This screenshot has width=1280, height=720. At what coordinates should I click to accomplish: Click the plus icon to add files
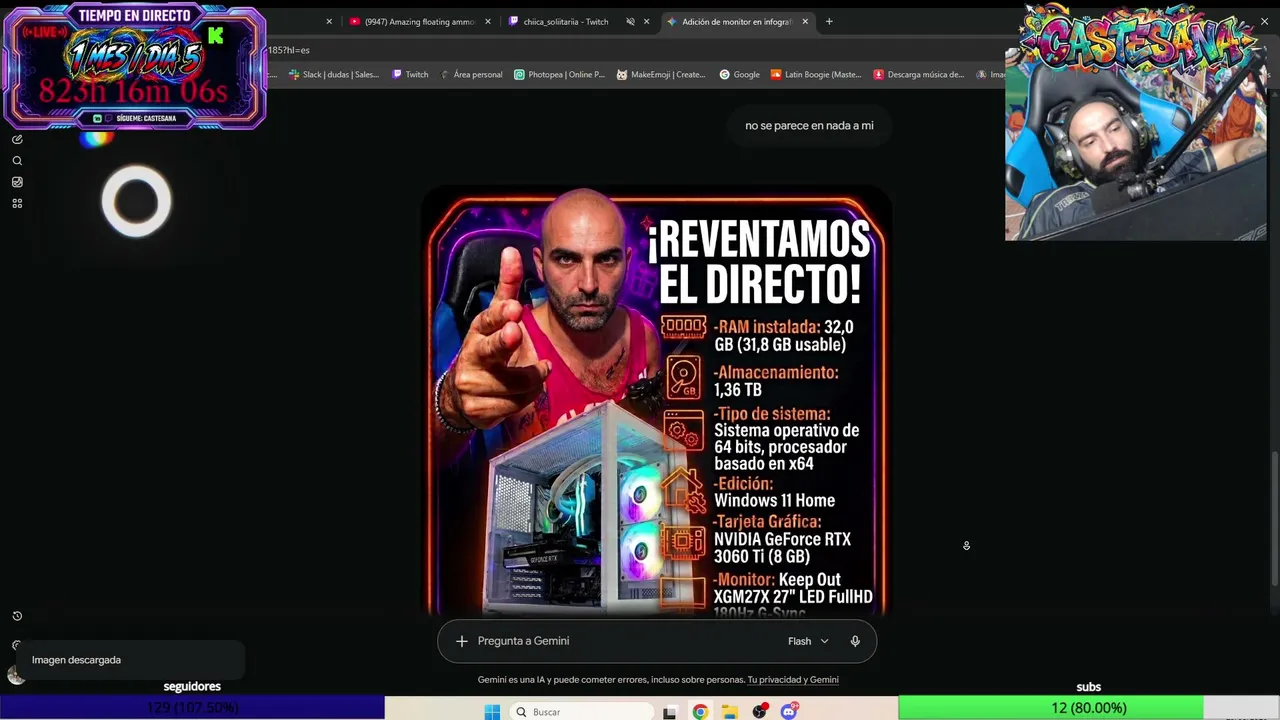point(461,641)
